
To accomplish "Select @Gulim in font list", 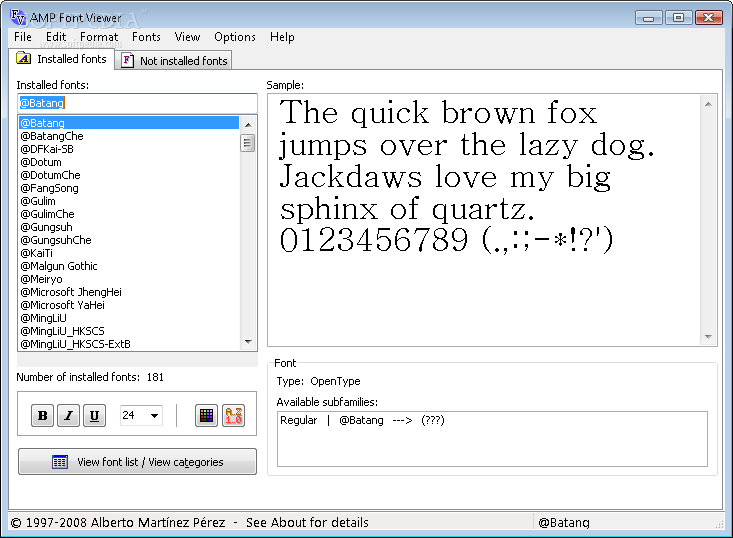I will tap(129, 201).
